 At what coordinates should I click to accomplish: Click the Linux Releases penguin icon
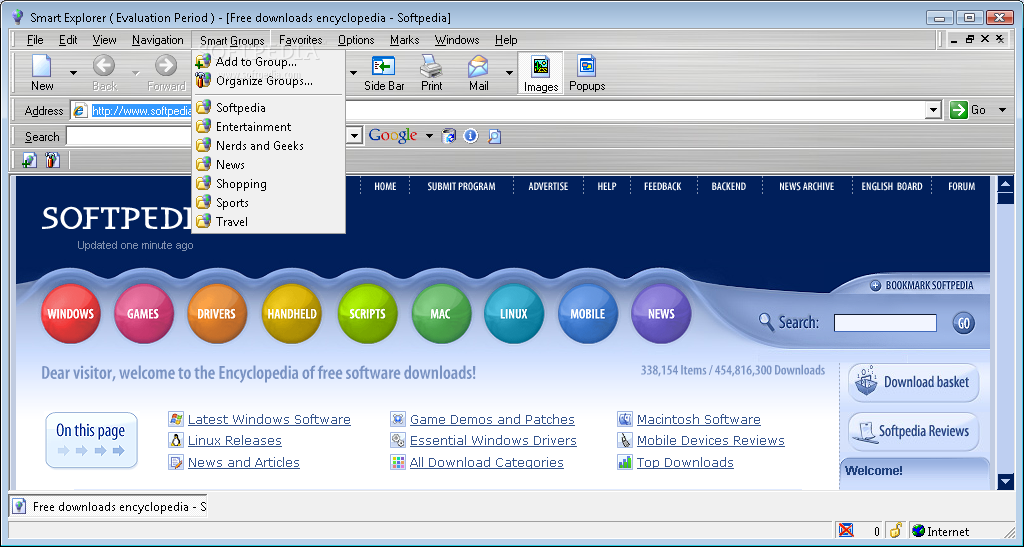(176, 441)
